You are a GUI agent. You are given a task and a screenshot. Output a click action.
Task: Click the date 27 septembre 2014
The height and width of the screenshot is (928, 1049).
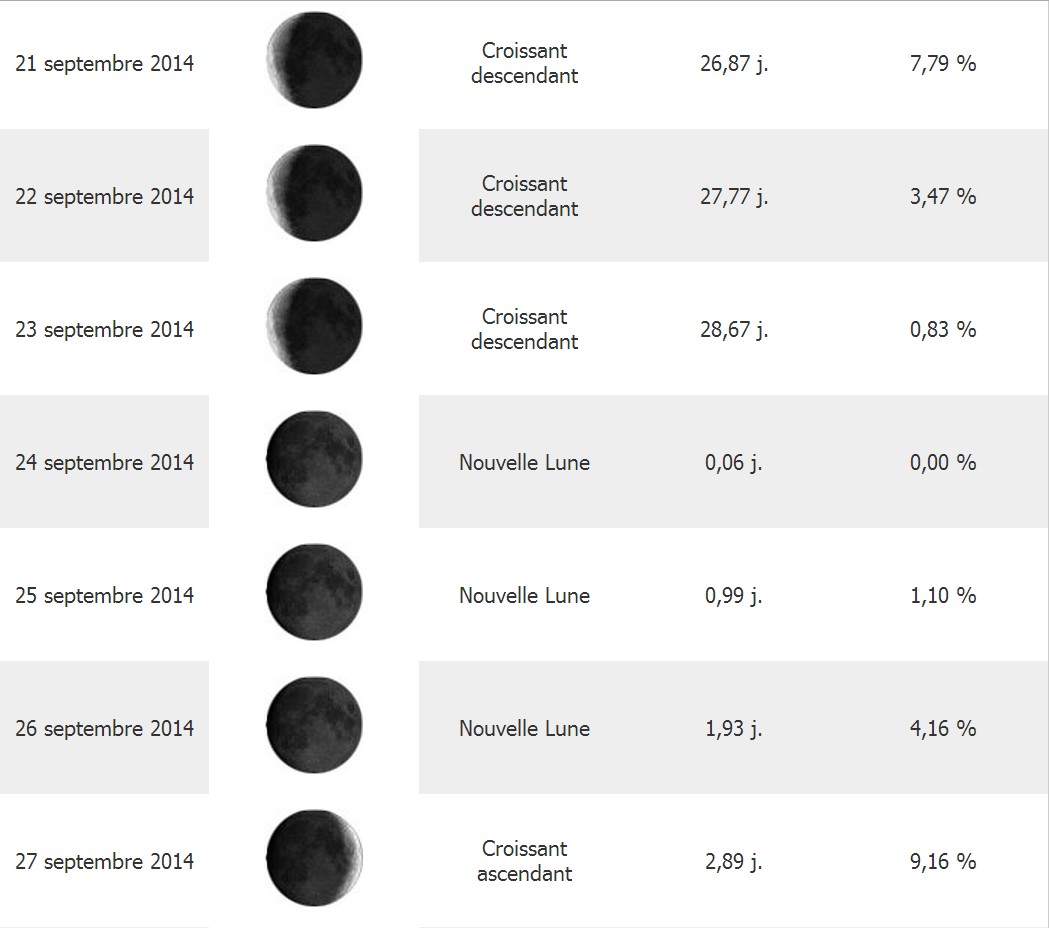pos(104,861)
